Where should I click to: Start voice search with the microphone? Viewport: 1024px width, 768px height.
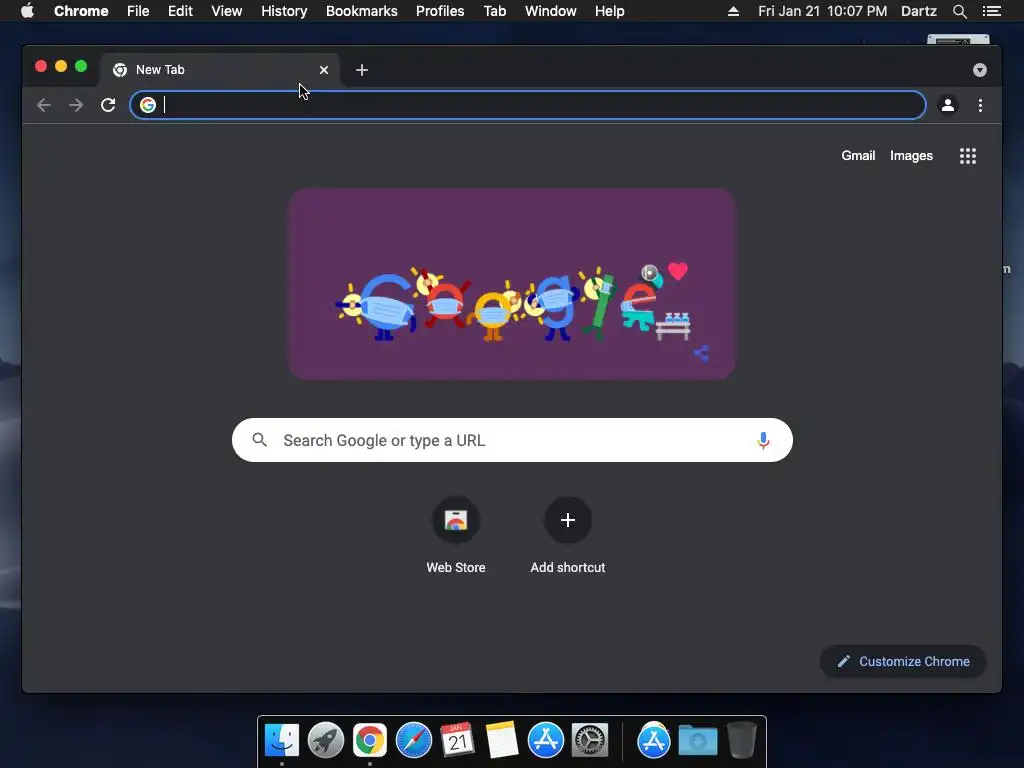pyautogui.click(x=763, y=440)
